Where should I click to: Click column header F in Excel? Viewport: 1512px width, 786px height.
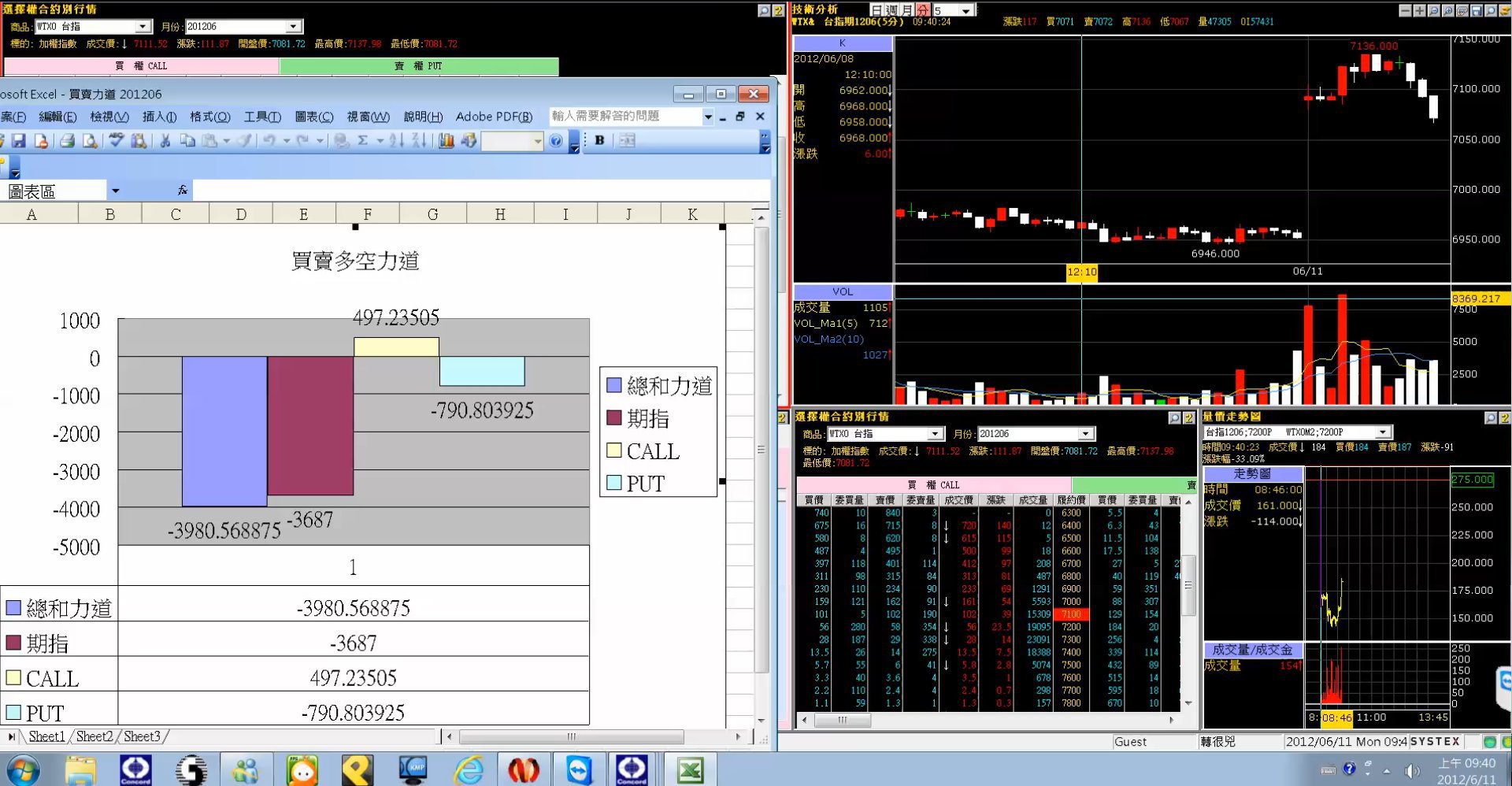pyautogui.click(x=368, y=214)
